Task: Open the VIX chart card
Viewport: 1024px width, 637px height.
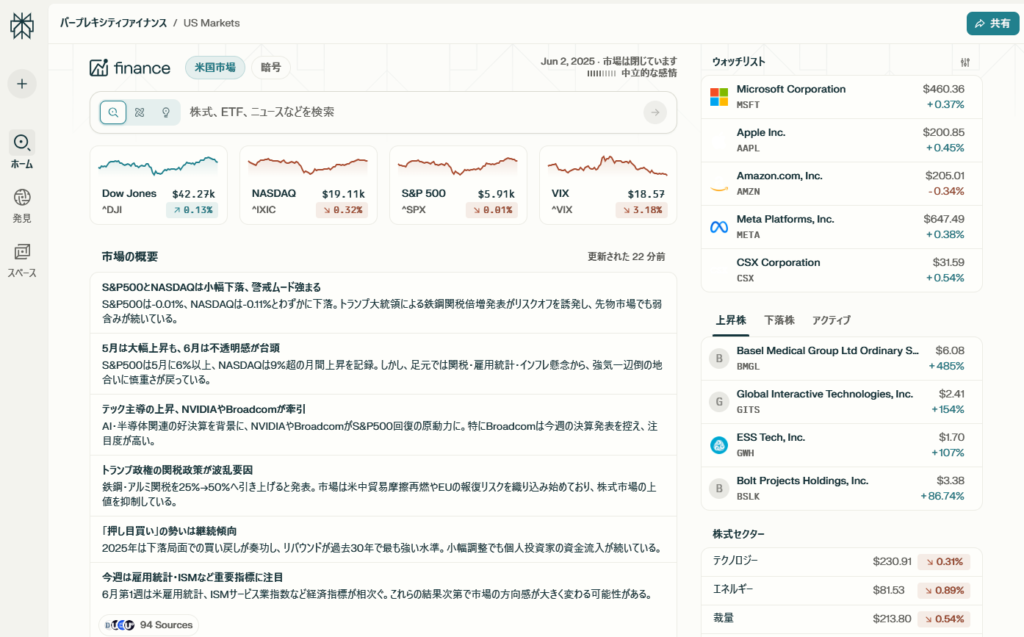Action: 608,185
